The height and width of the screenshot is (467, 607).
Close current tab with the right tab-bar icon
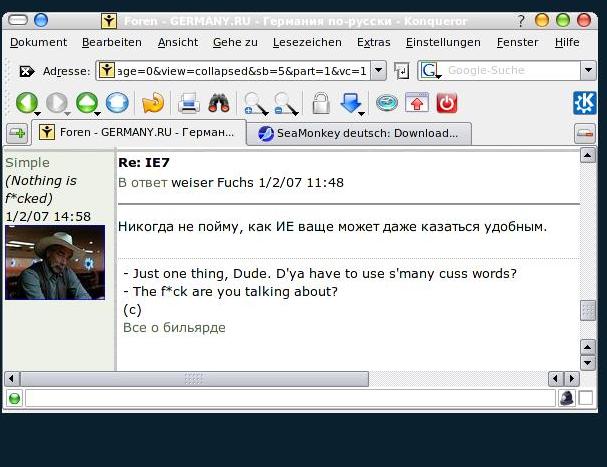coord(585,134)
